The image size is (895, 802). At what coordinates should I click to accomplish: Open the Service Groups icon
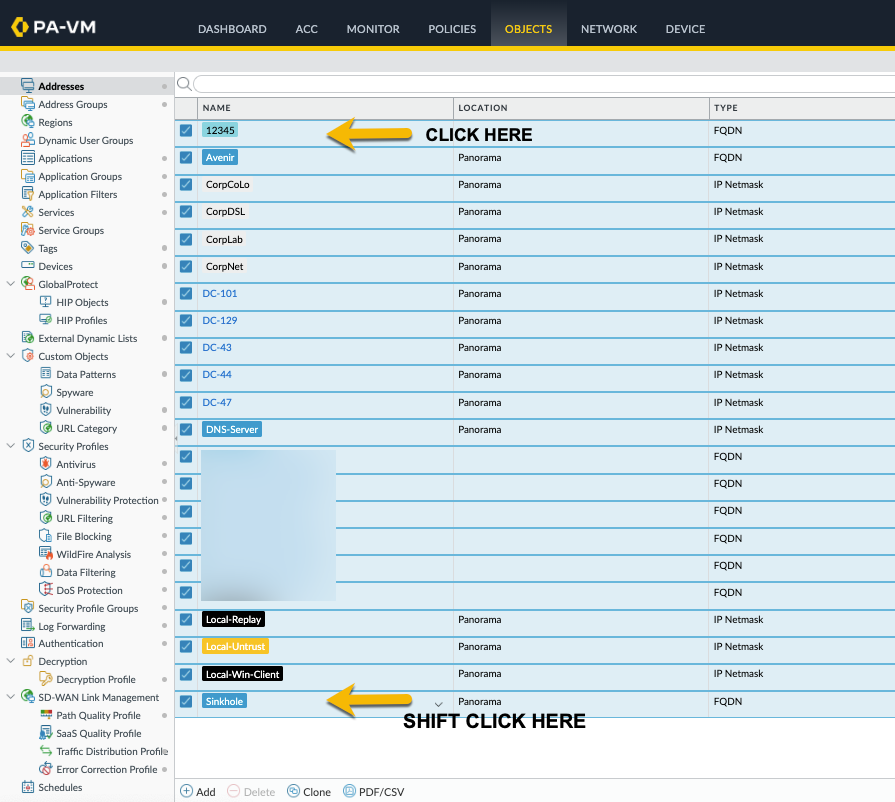27,229
